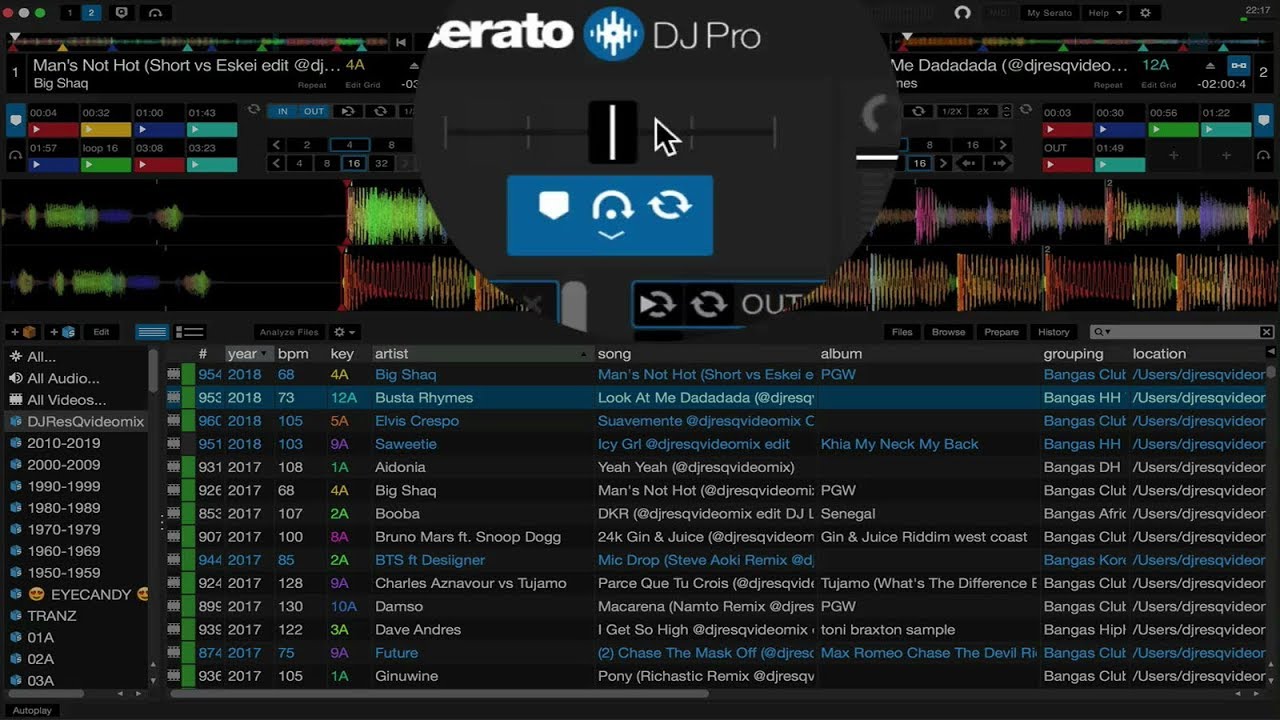Show cue points tab on deck 2
1280x720 pixels.
(x=1264, y=122)
